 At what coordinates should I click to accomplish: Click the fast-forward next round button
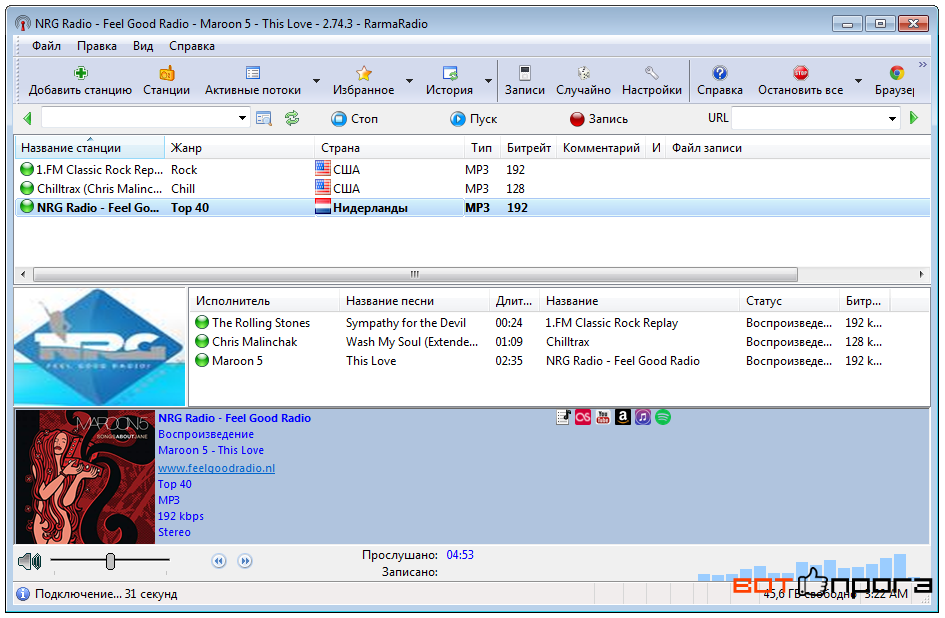245,561
